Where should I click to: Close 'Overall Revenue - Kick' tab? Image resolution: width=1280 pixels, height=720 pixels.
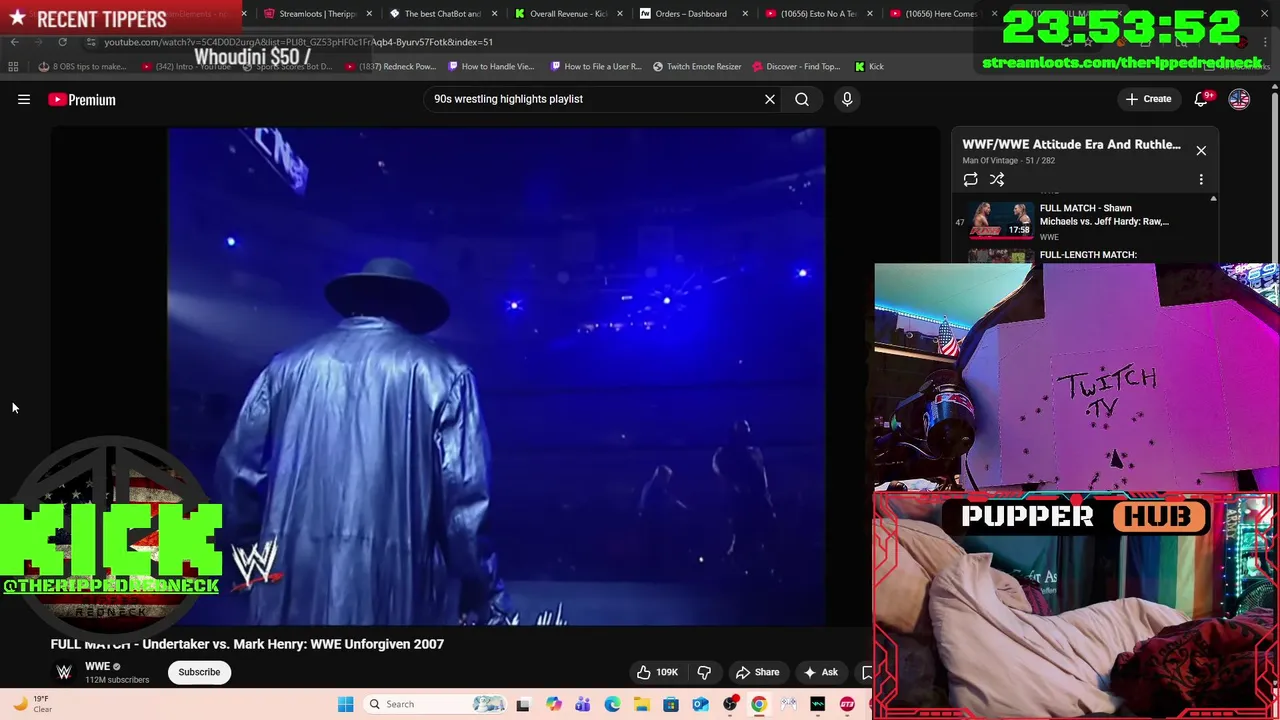620,14
